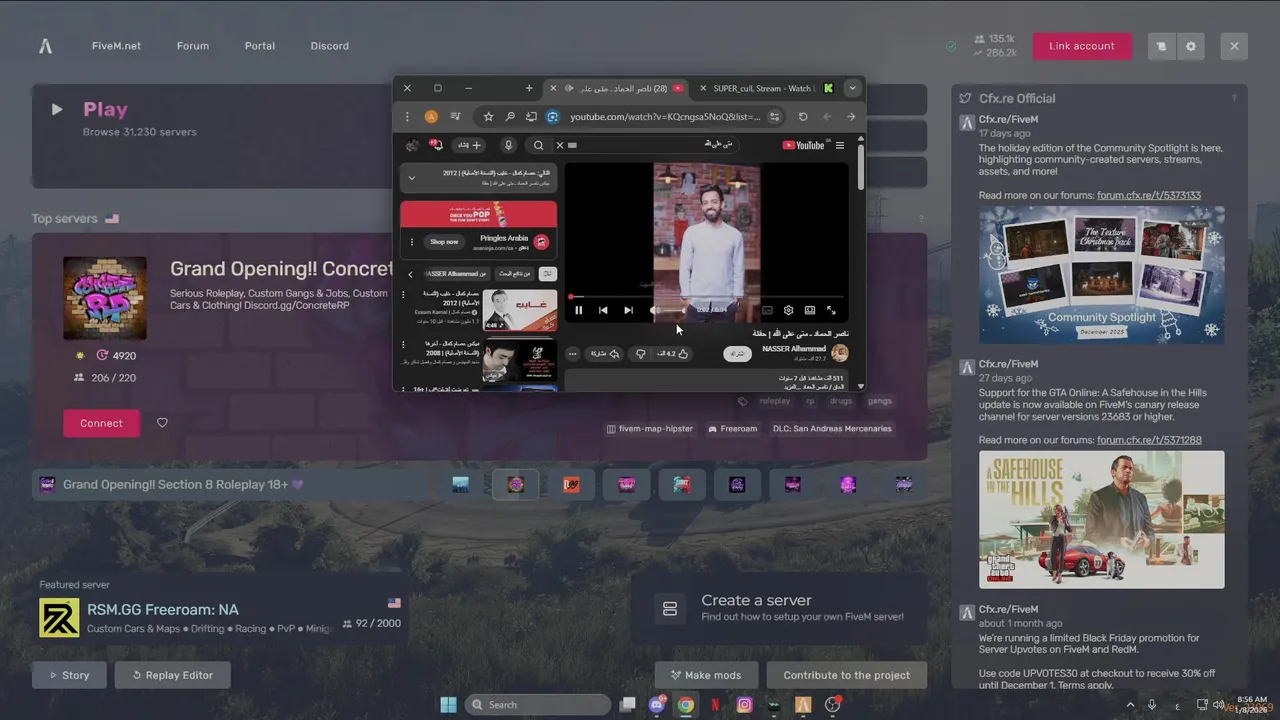Favorite the Concrete RP server with heart
The image size is (1280, 720).
pos(162,423)
